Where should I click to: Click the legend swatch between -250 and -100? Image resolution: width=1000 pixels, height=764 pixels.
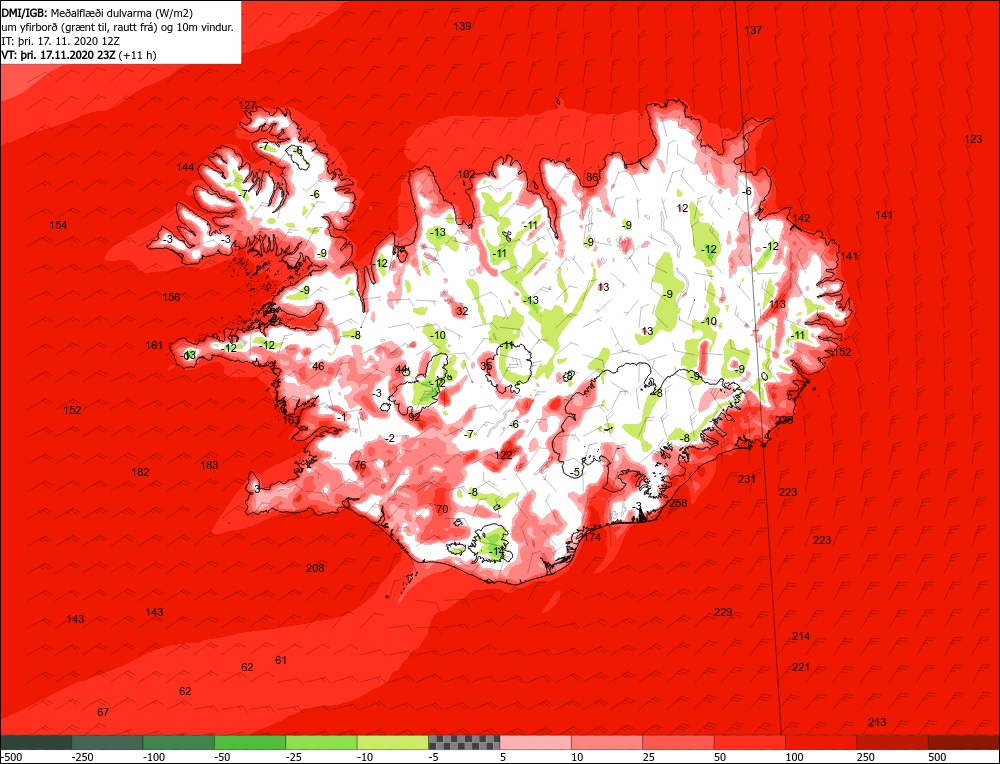click(107, 742)
